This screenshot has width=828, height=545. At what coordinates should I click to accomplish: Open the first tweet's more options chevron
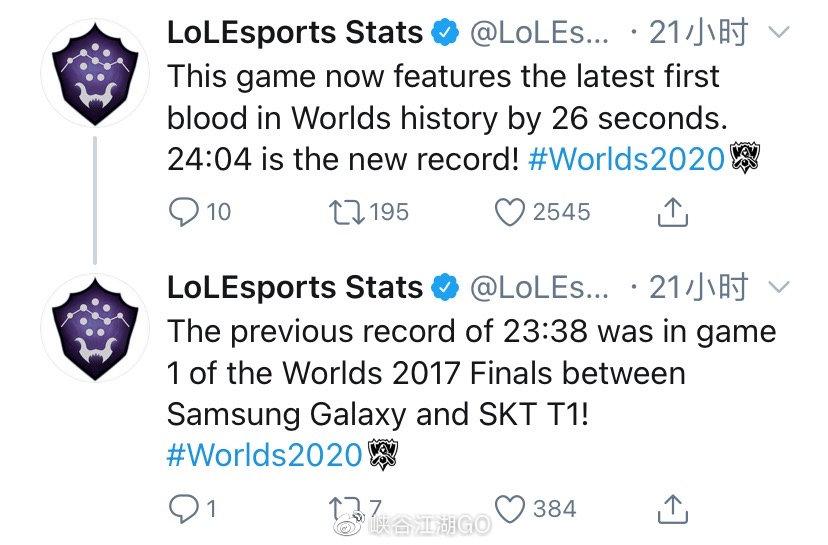[x=777, y=33]
